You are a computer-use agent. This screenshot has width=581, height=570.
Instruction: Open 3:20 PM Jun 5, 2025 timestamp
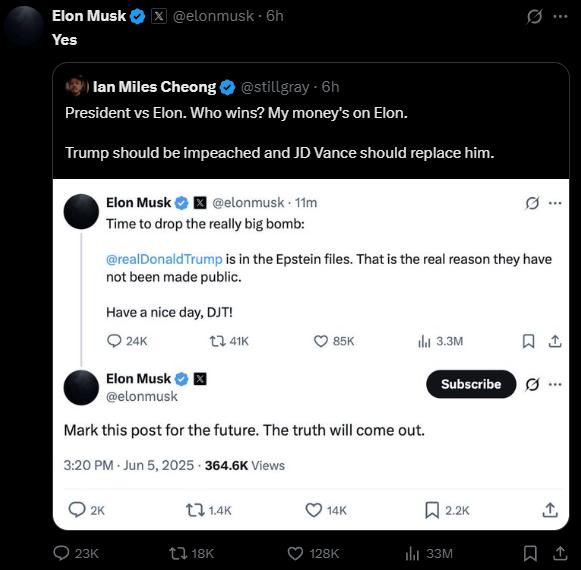129,465
